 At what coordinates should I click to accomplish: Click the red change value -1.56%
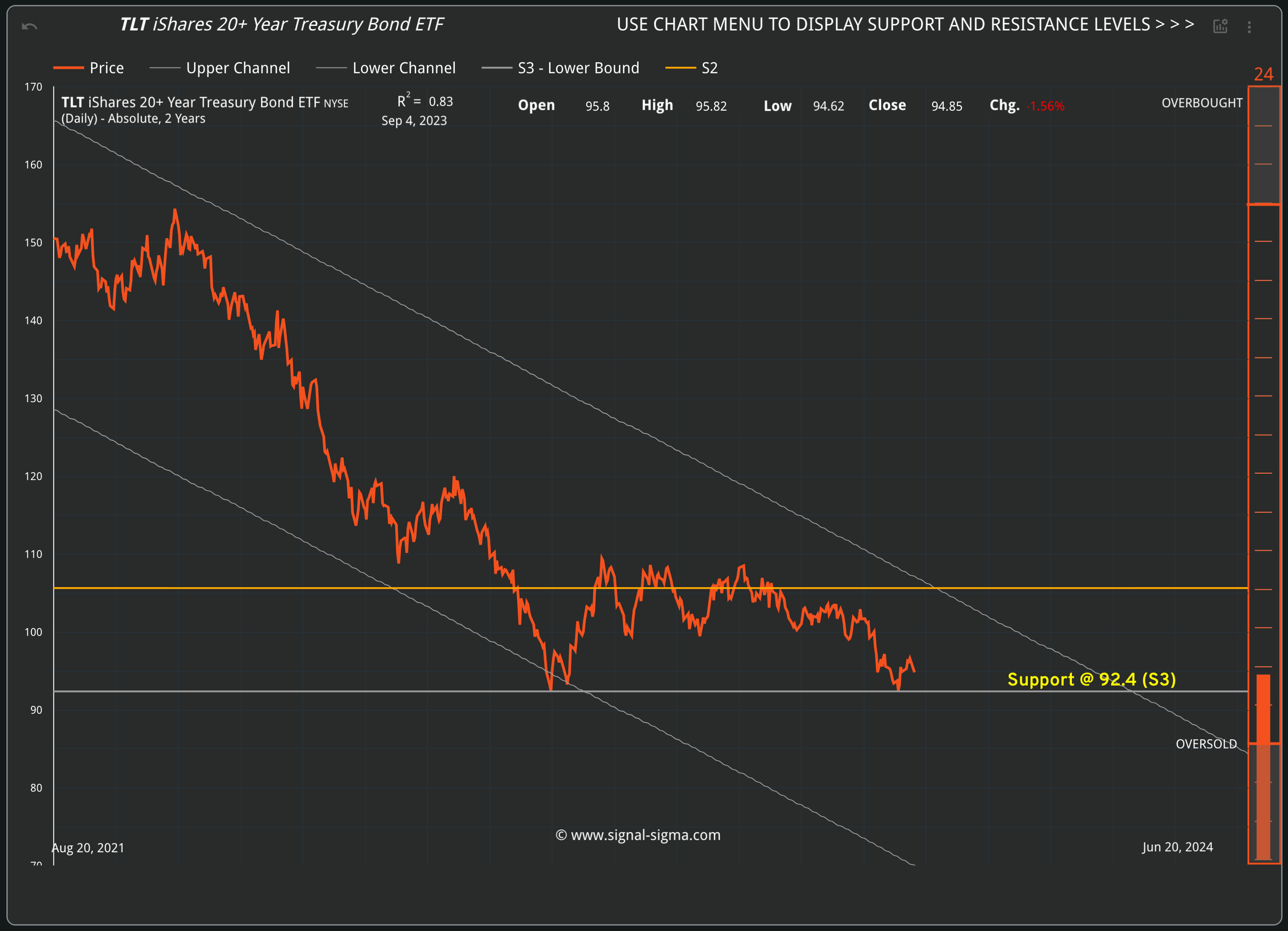point(1045,106)
